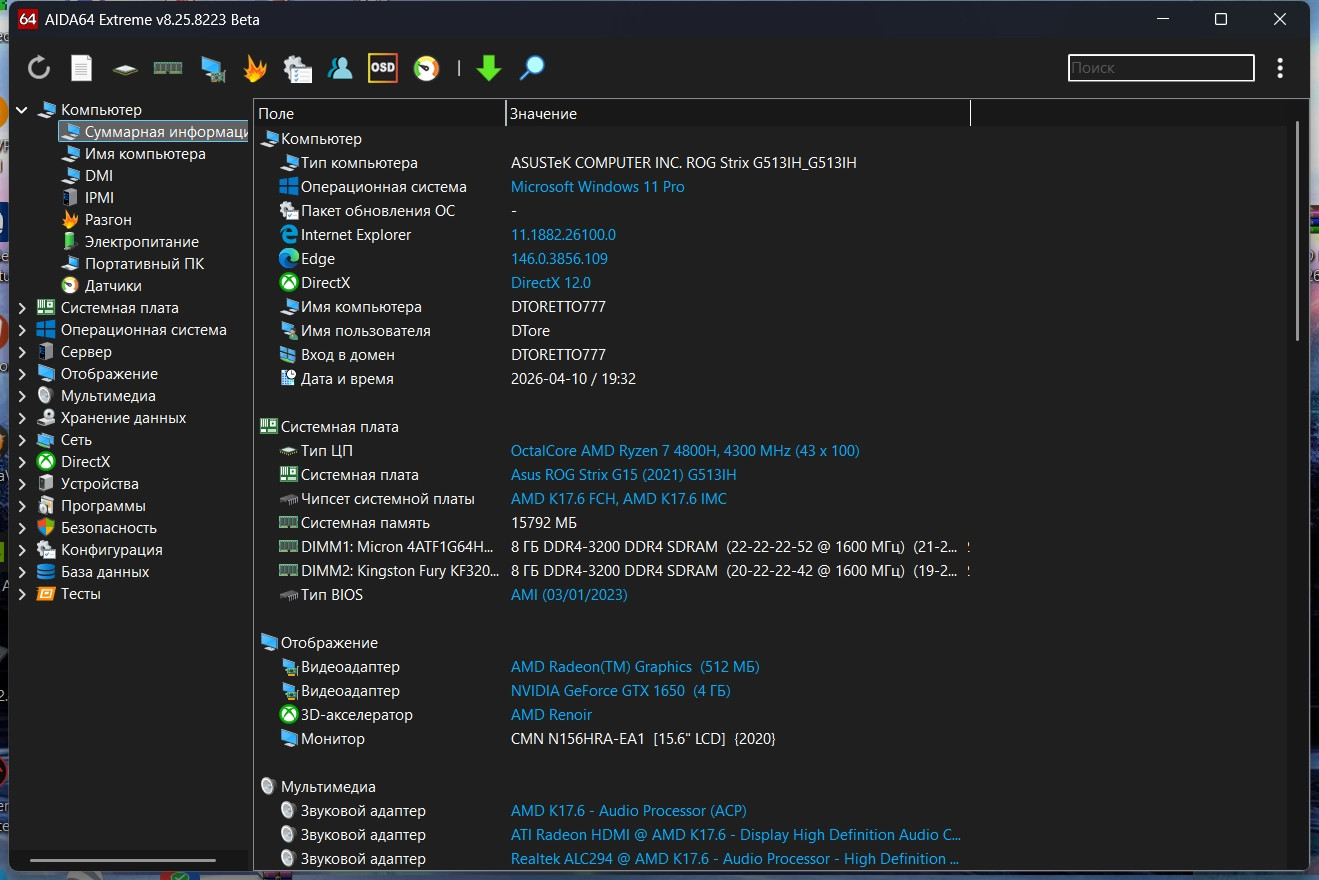Open the three-dot options menu

pos(1280,68)
